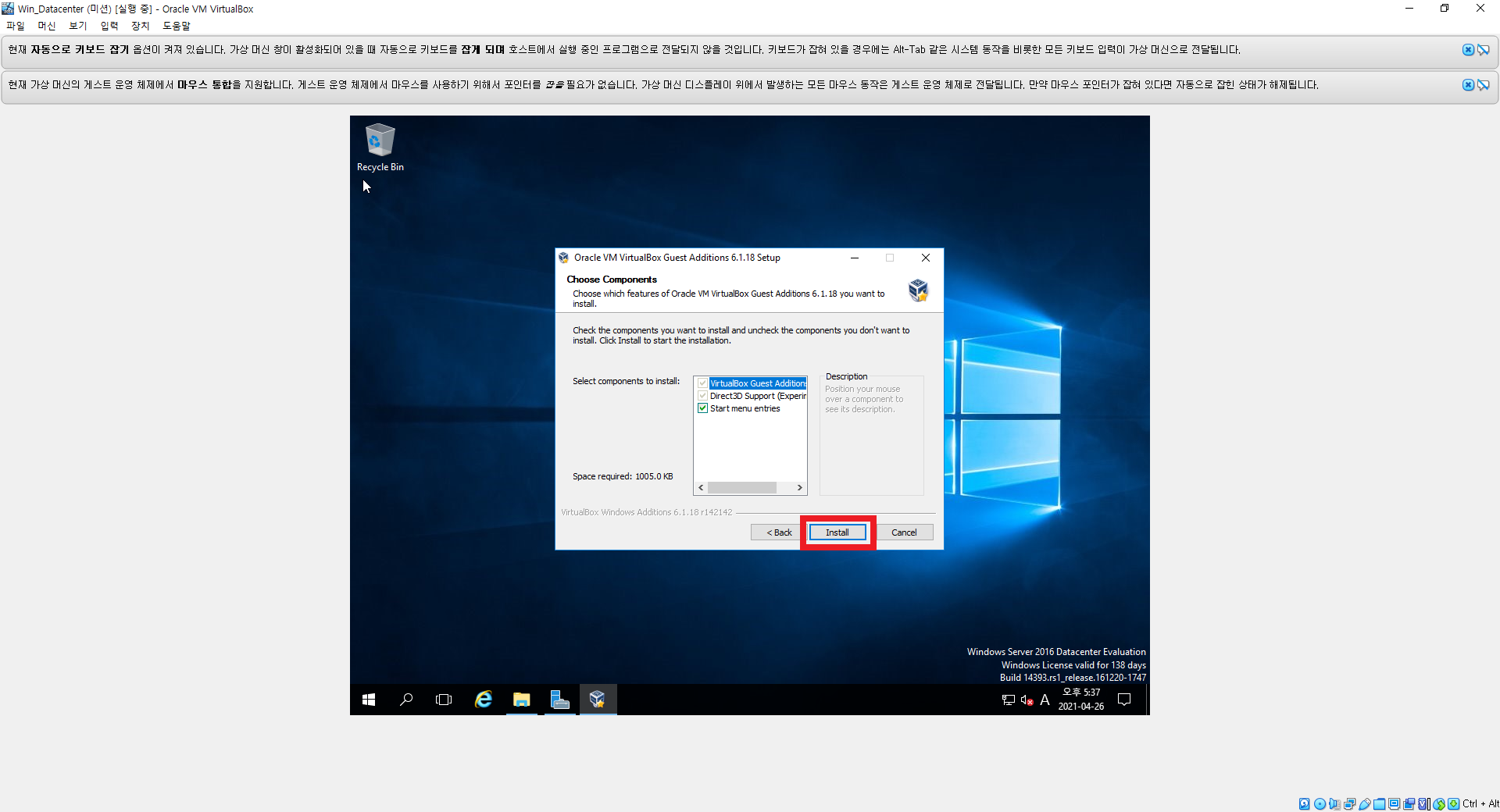Click the VirtualBox Guest Additions component checkbox
The width and height of the screenshot is (1500, 812).
[x=702, y=383]
